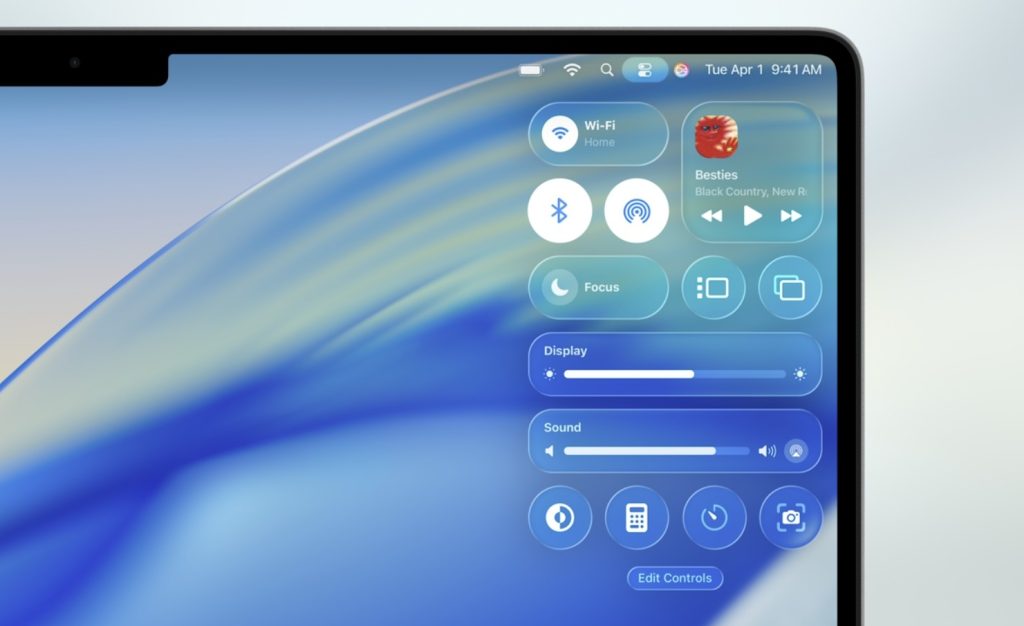Viewport: 1024px width, 626px height.
Task: Adjust the Sound volume slider
Action: 656,451
